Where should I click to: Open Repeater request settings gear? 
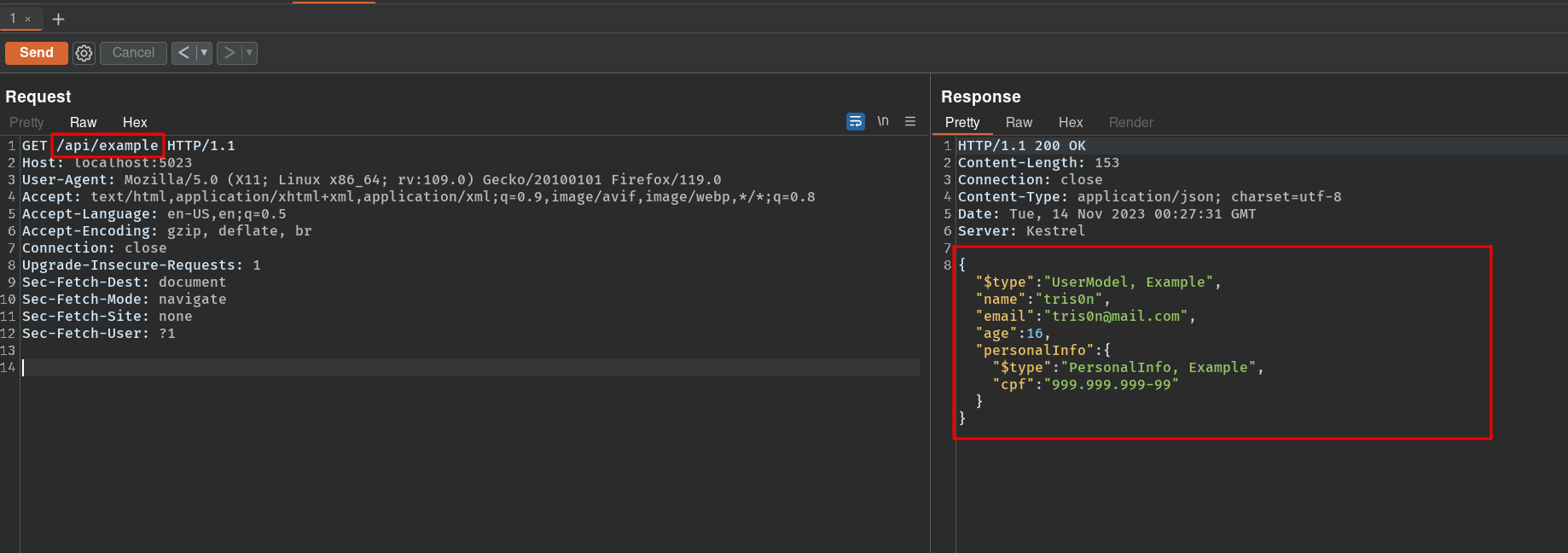[84, 53]
